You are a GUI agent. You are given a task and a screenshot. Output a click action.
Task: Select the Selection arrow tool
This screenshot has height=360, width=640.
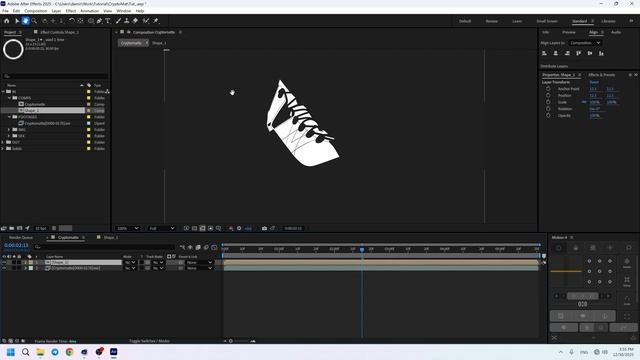click(x=17, y=21)
